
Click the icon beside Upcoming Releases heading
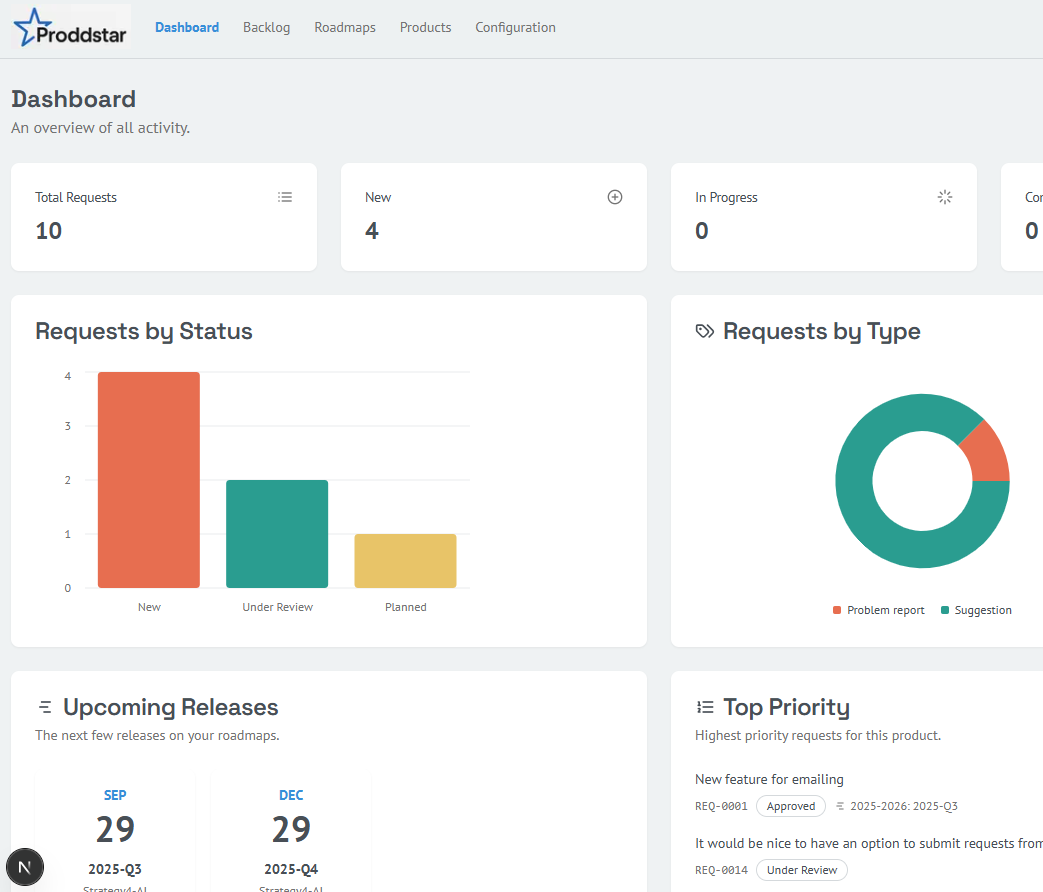pos(45,708)
